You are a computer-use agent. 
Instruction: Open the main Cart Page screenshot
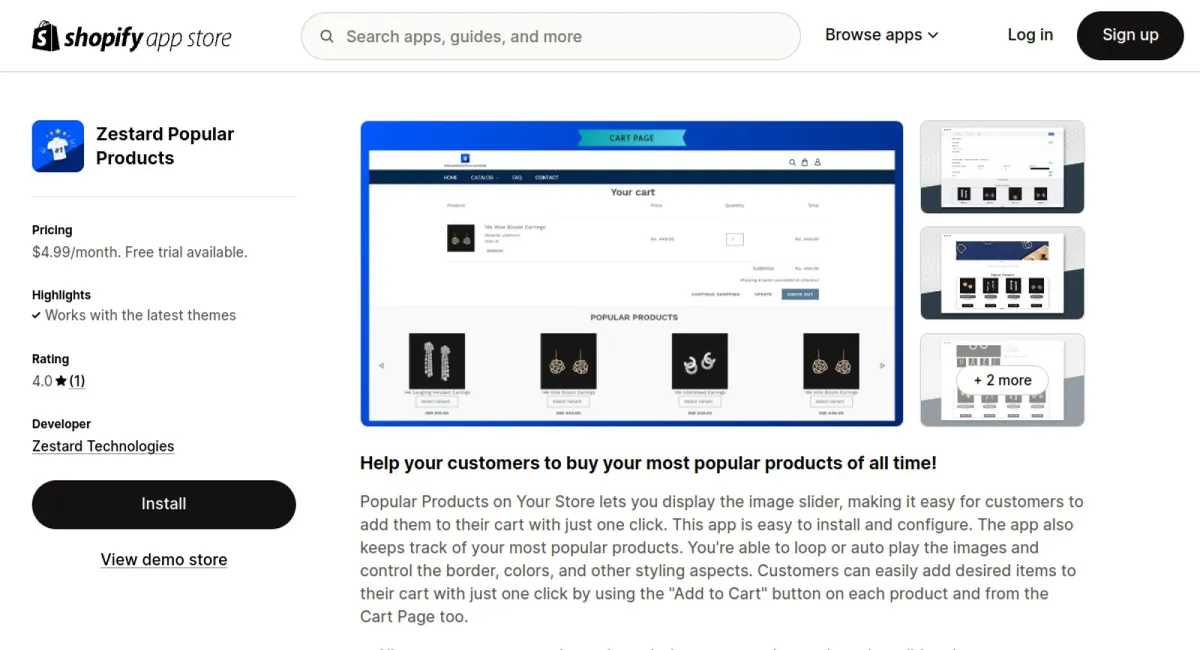632,273
